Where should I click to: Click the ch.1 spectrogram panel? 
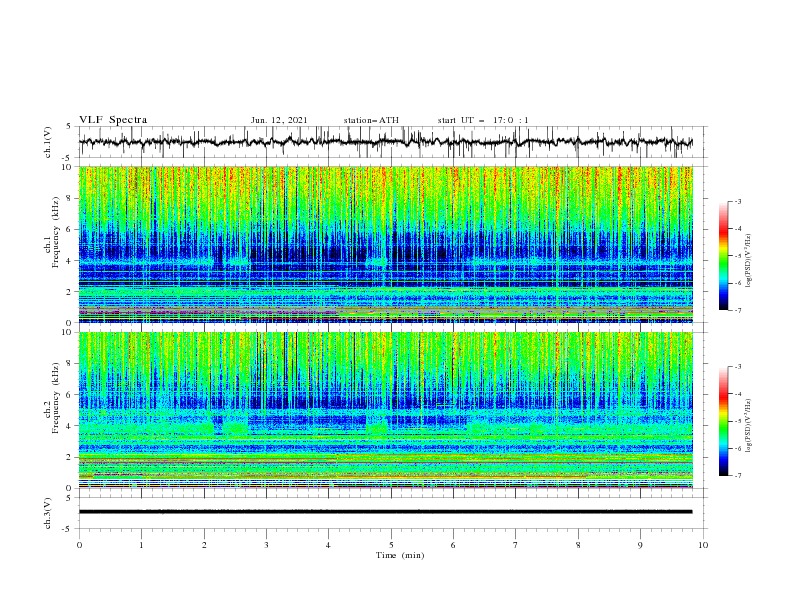pos(386,244)
